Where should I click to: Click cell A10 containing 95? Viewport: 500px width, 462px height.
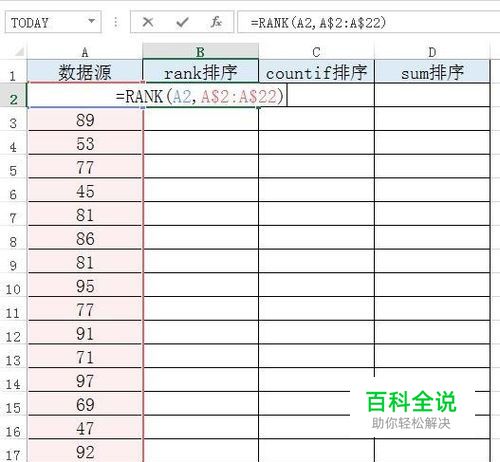pyautogui.click(x=85, y=285)
